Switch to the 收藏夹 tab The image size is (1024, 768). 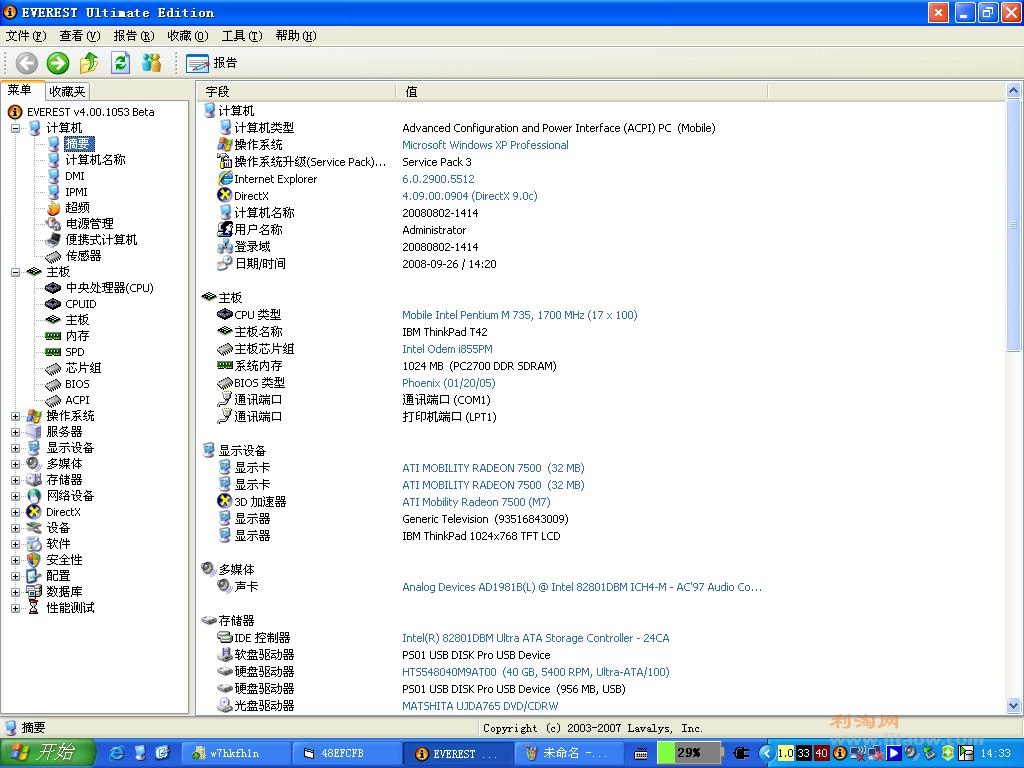pyautogui.click(x=67, y=91)
